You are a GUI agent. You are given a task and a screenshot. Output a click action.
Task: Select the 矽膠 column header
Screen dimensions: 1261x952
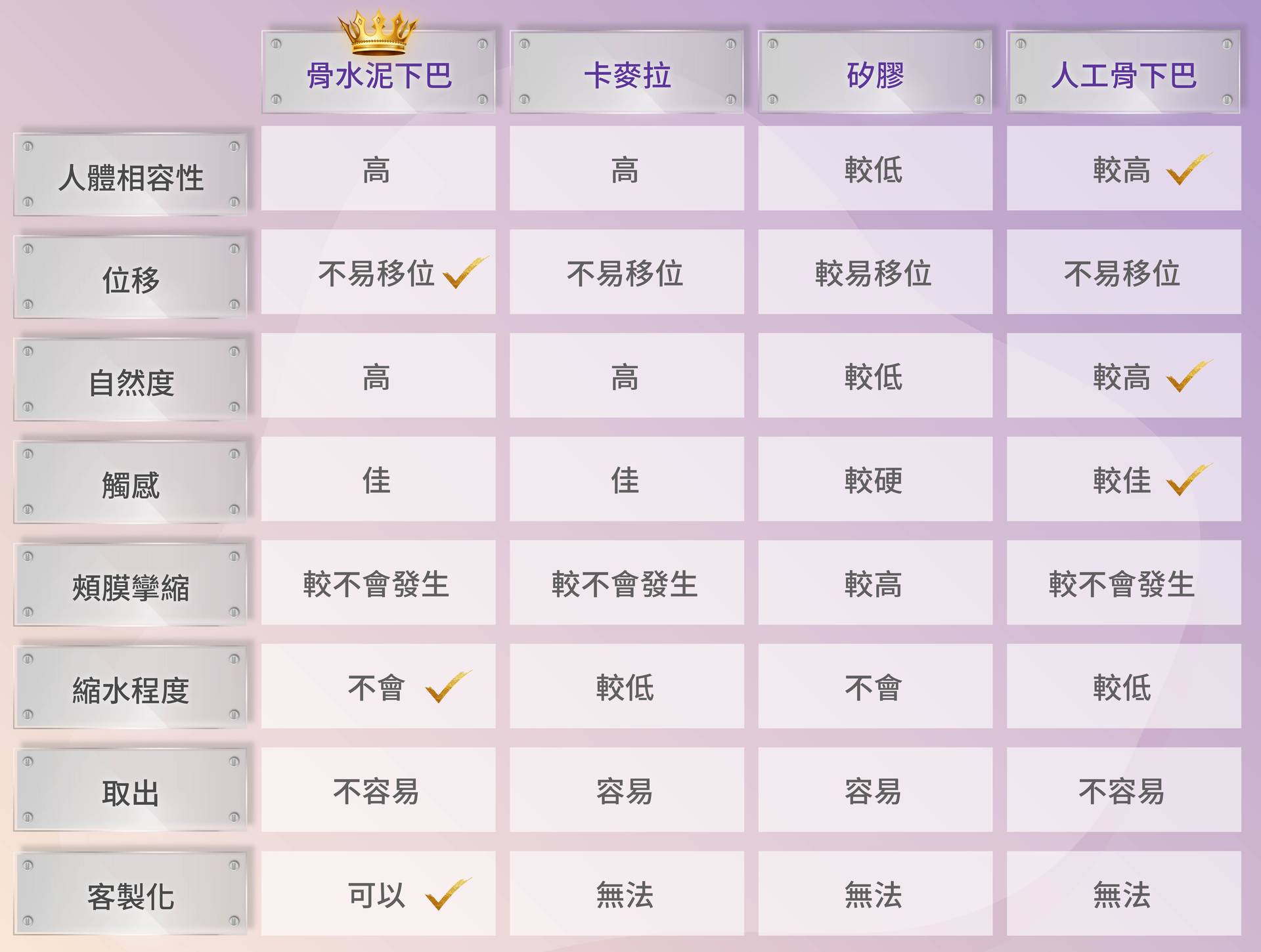tap(875, 75)
